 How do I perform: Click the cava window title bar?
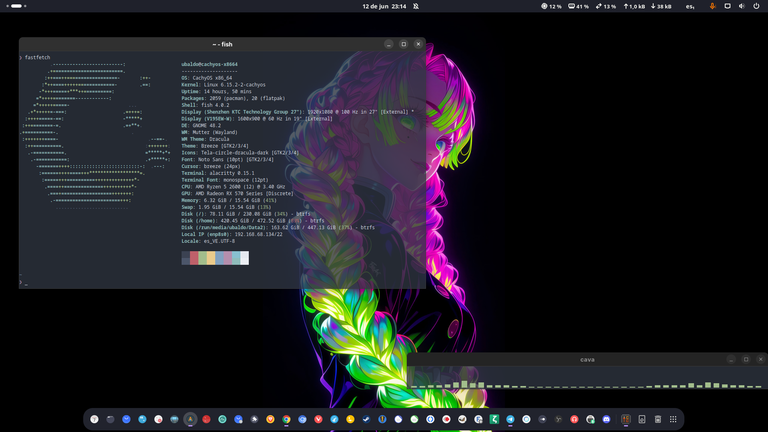point(587,360)
